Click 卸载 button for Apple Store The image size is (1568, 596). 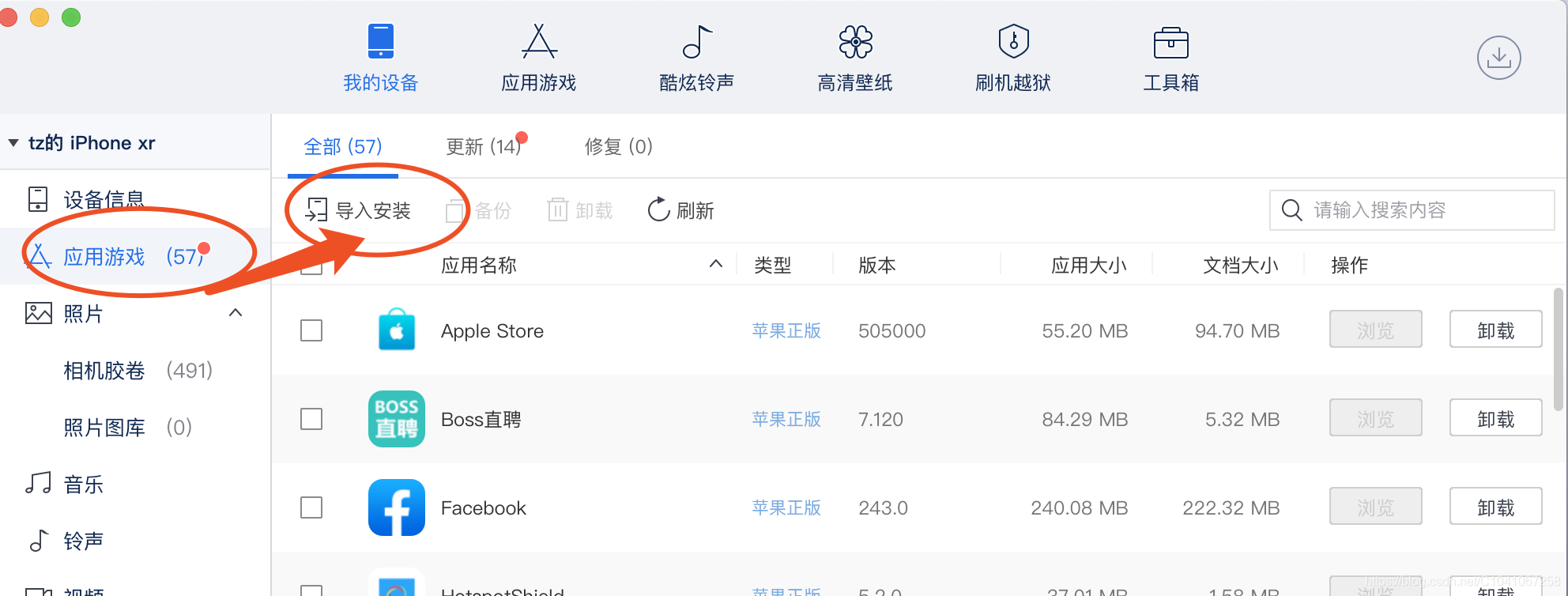1496,329
